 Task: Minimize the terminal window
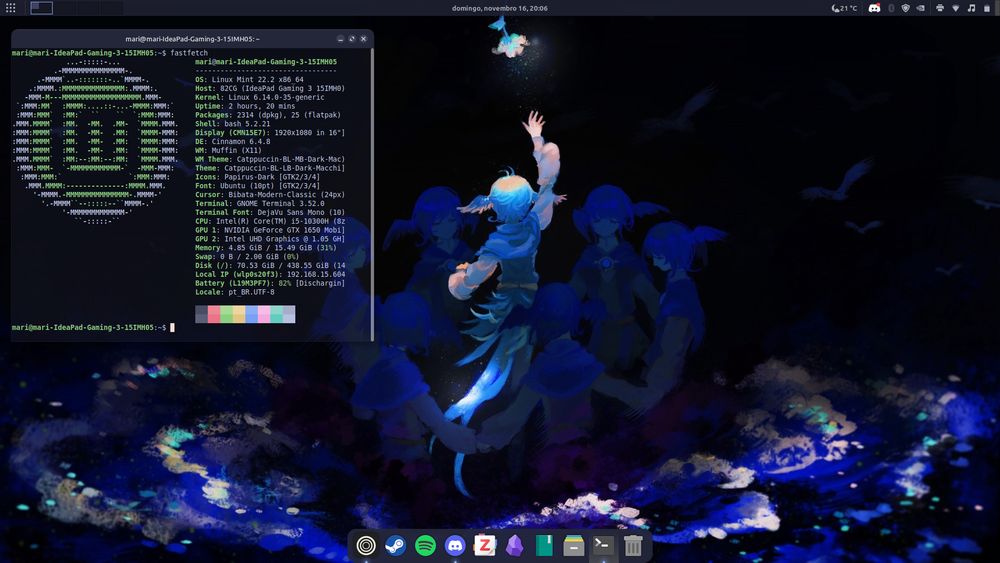pos(340,39)
